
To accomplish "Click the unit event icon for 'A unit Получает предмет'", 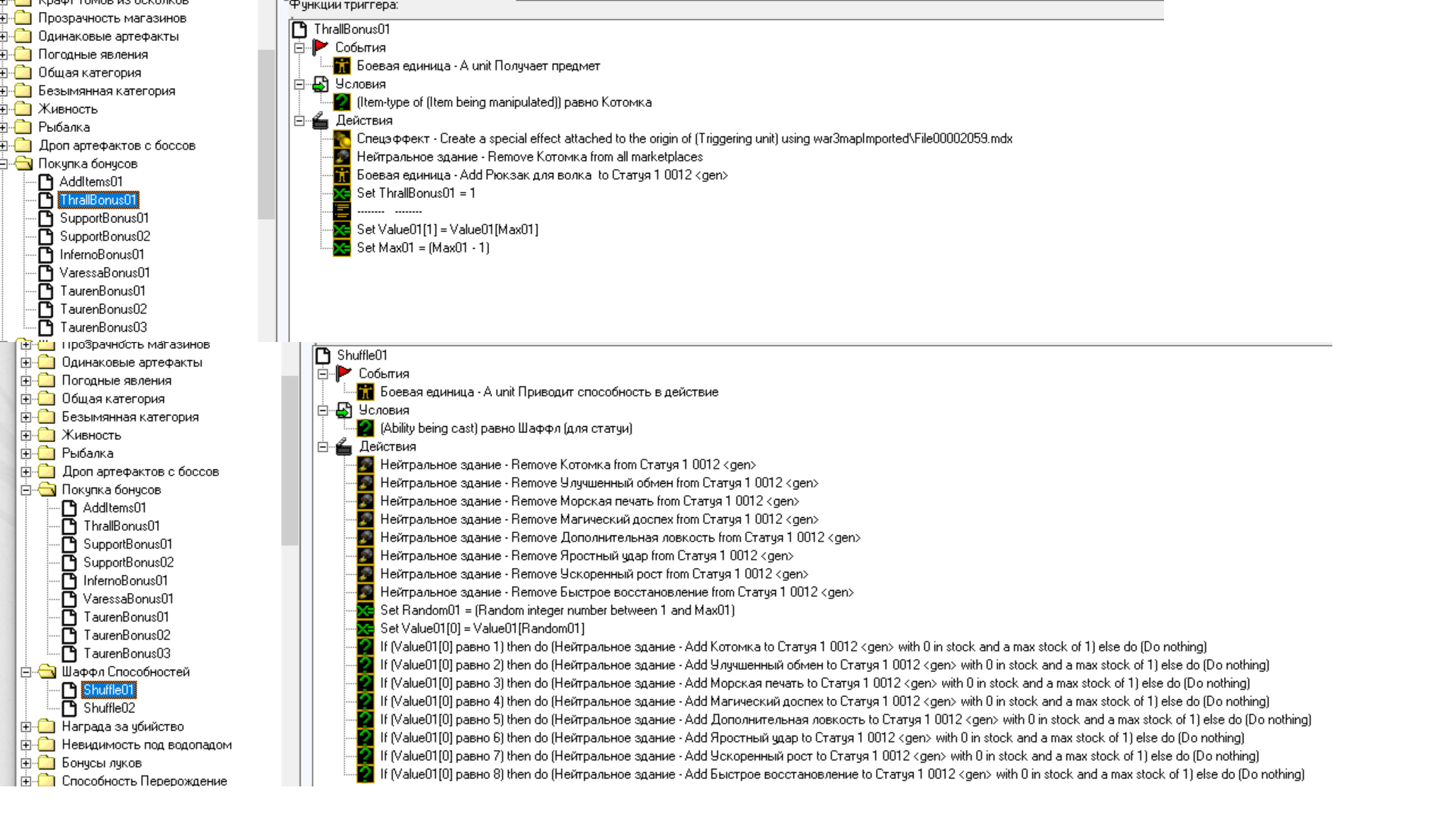I will point(342,66).
